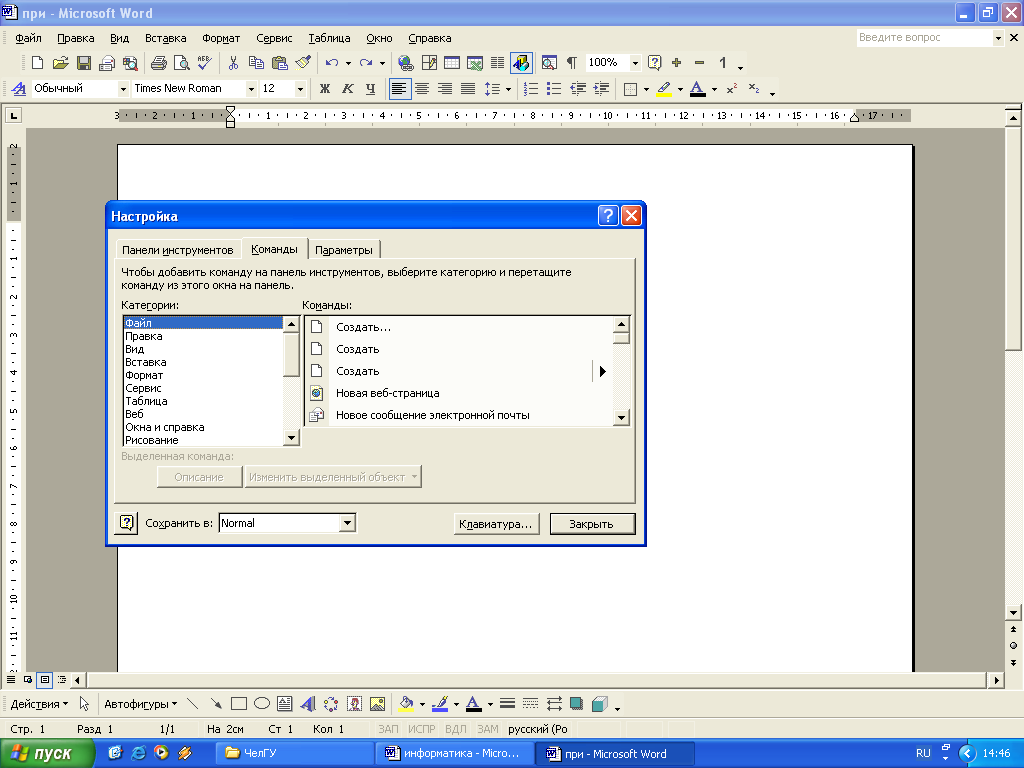The width and height of the screenshot is (1024, 768).
Task: Click the Undo arrow icon
Action: click(332, 63)
